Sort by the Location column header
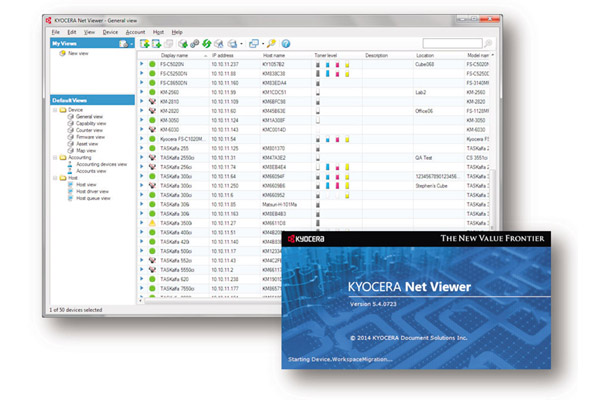The width and height of the screenshot is (600, 400). click(425, 56)
